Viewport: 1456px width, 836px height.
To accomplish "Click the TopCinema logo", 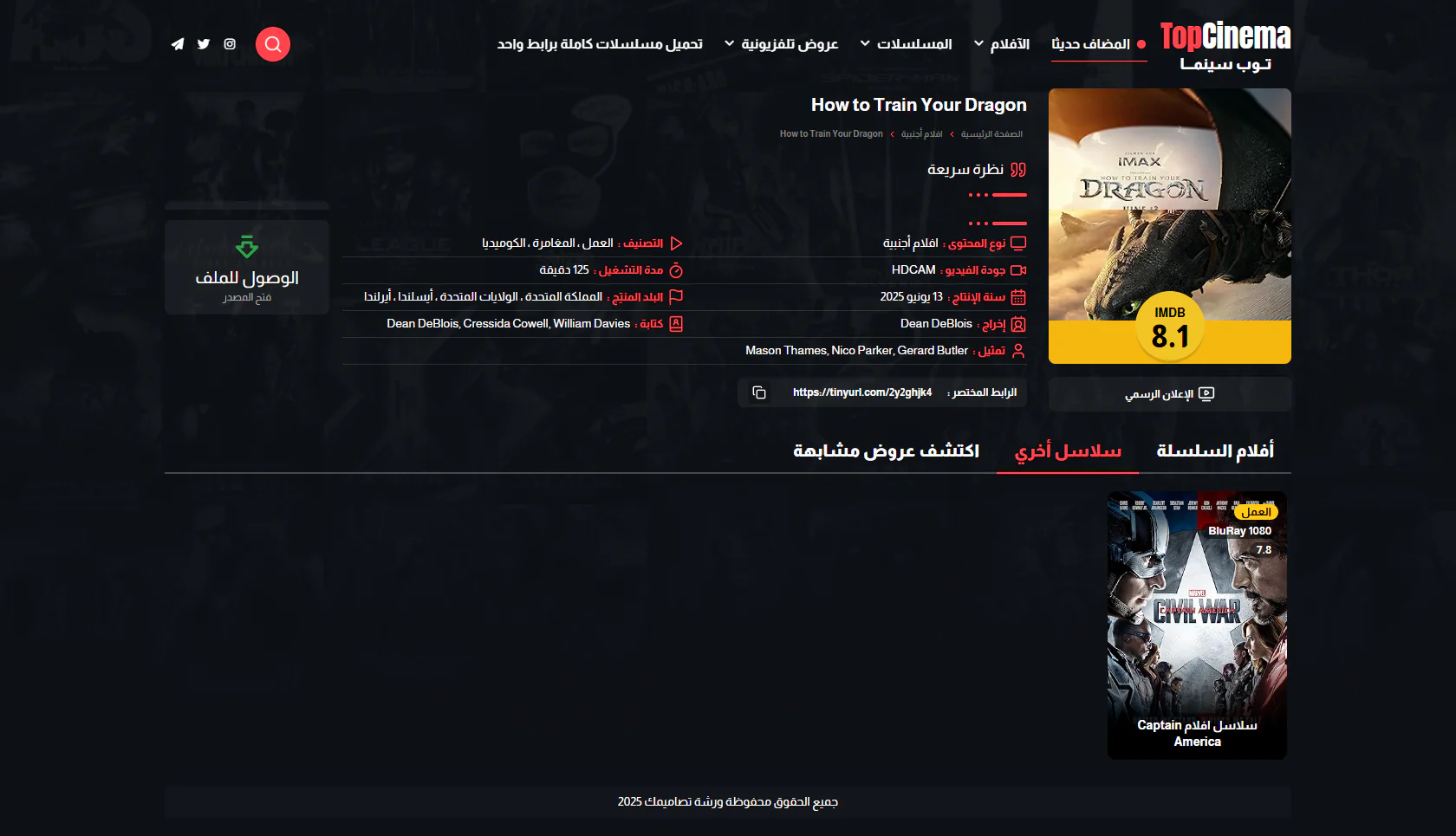I will coord(1225,45).
